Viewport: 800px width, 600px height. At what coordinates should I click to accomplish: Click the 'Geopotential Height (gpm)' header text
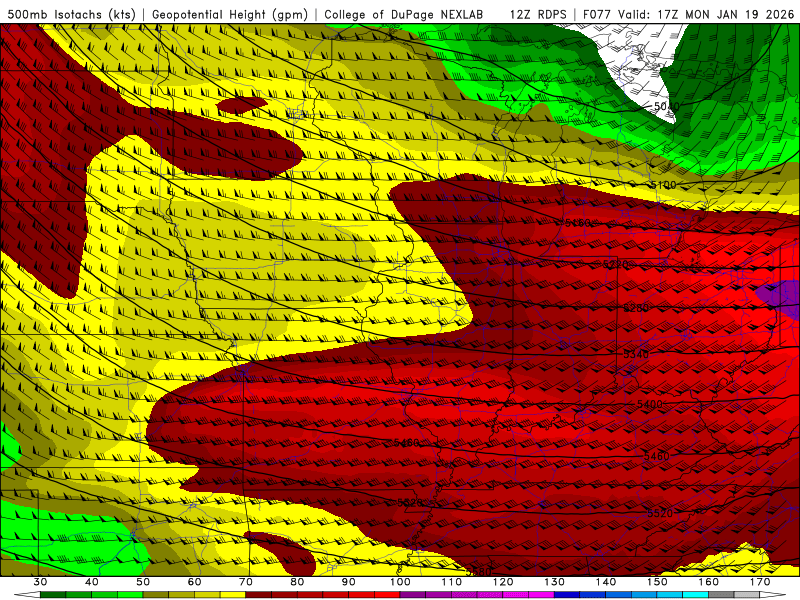(230, 14)
